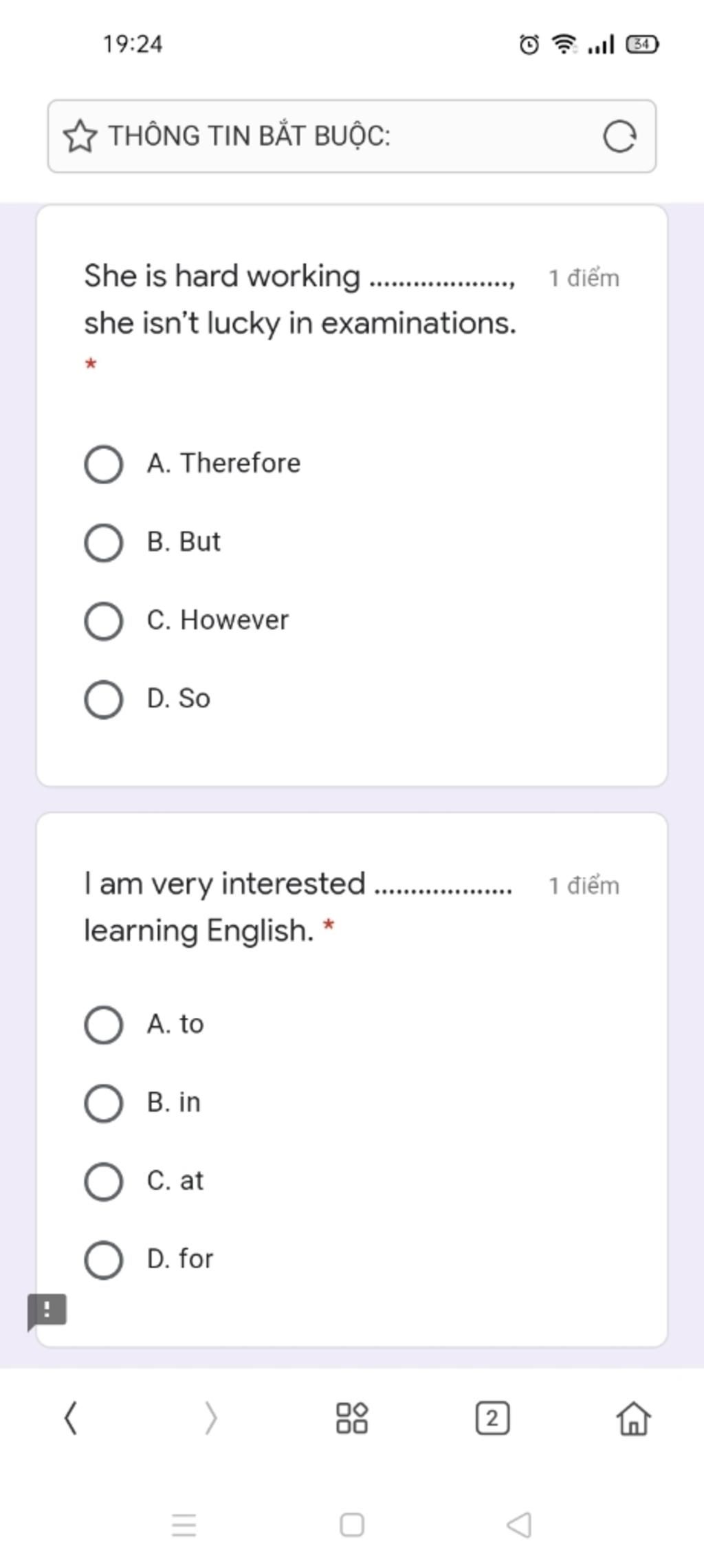This screenshot has height=1568, width=704.
Task: Go back with browser back arrow
Action: tap(70, 1418)
